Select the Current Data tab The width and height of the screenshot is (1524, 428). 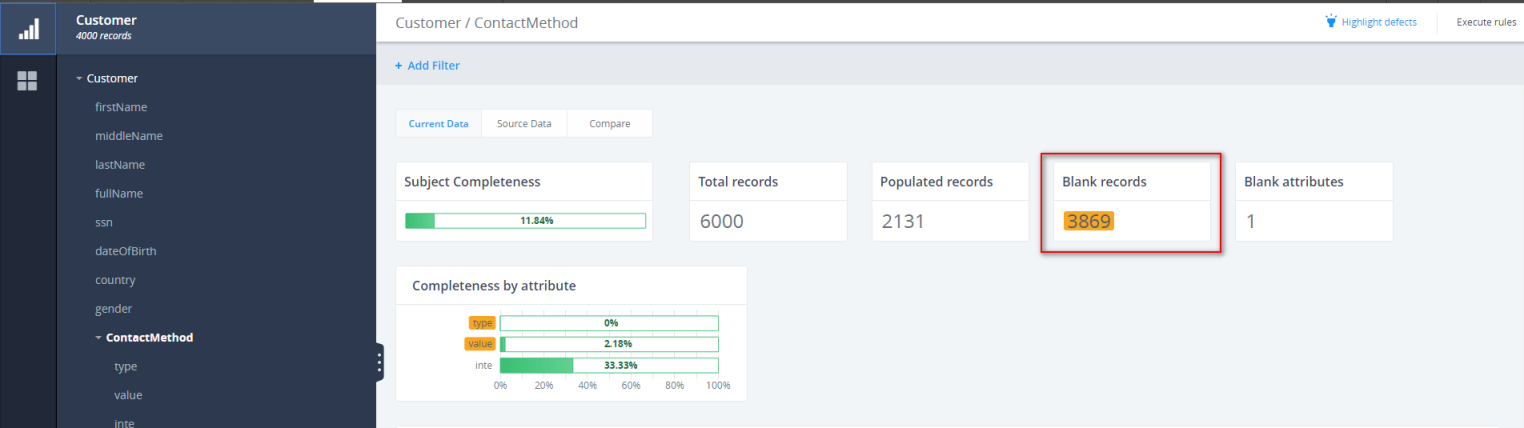pos(439,124)
